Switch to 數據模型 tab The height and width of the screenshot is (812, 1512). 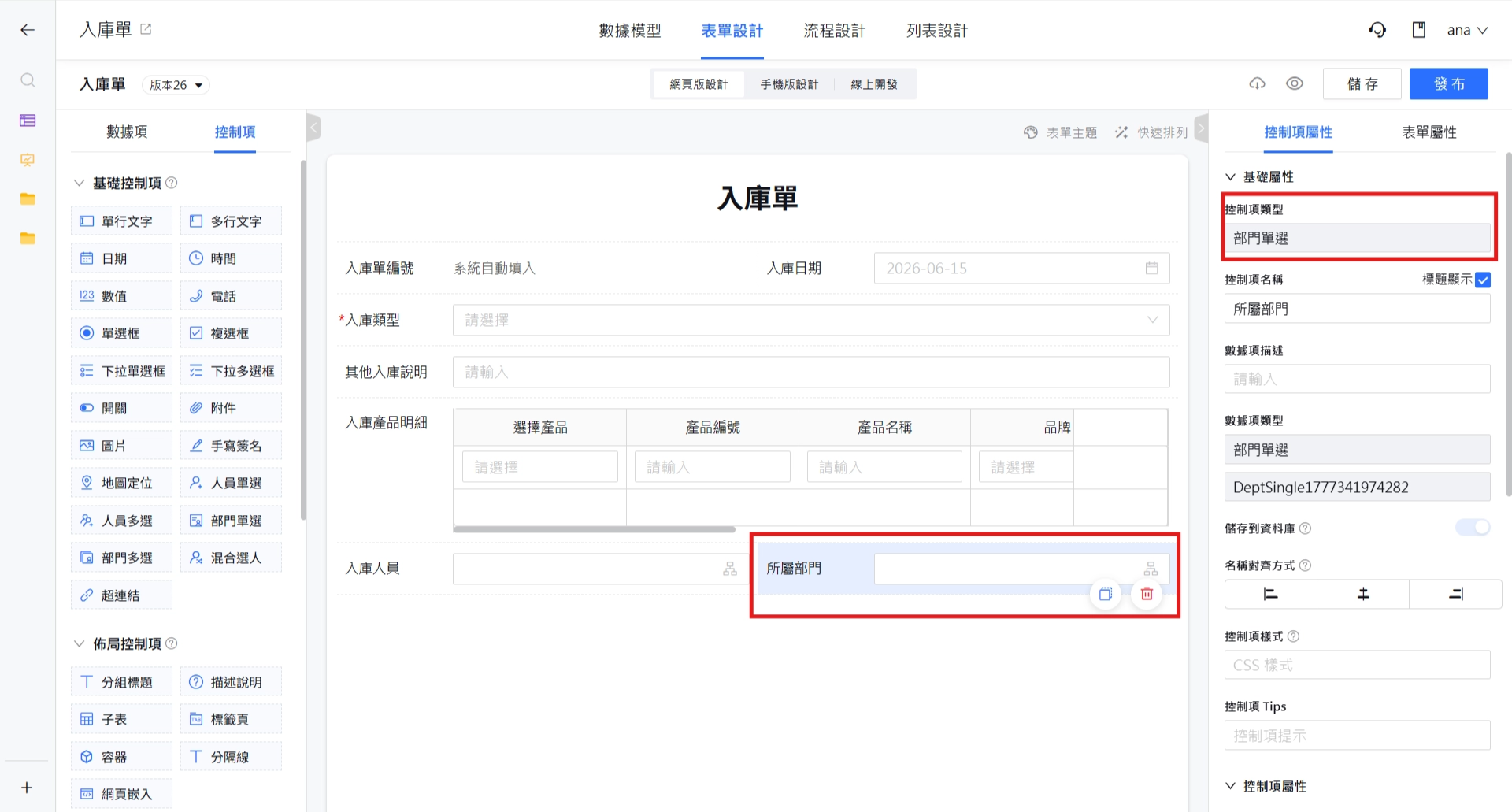point(630,31)
